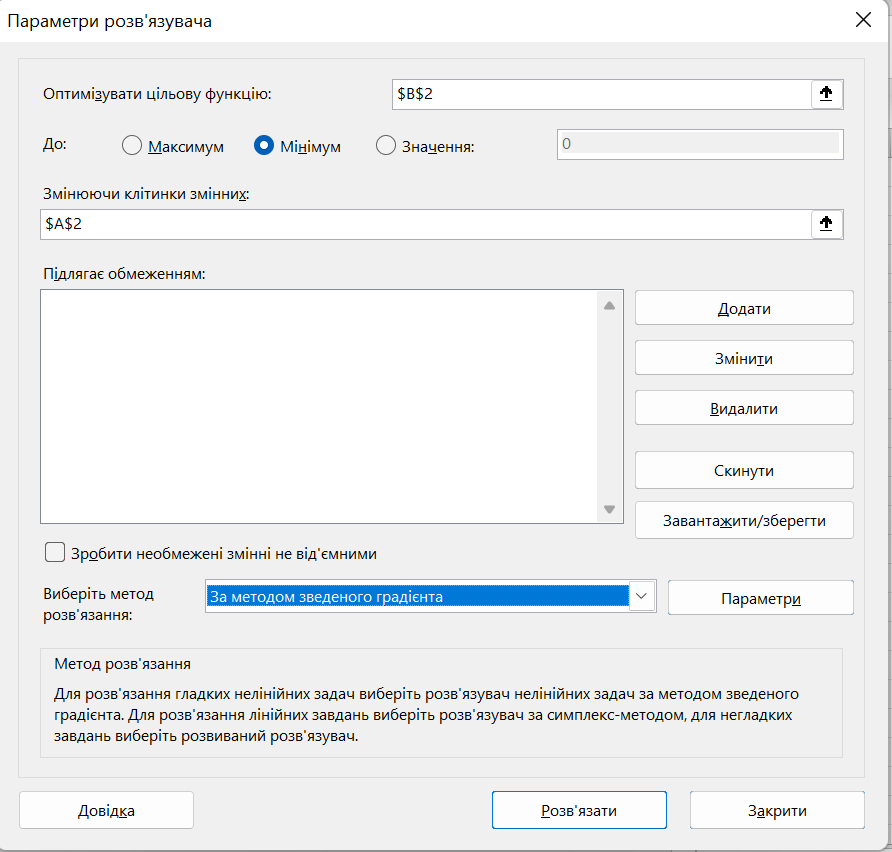The width and height of the screenshot is (892, 852).
Task: Select the Максимум radio button
Action: click(132, 146)
